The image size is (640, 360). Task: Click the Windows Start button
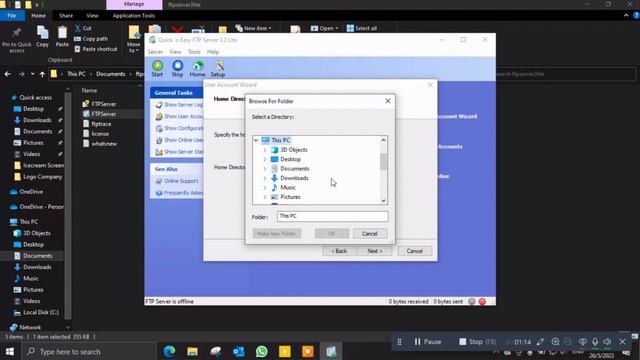[x=10, y=351]
